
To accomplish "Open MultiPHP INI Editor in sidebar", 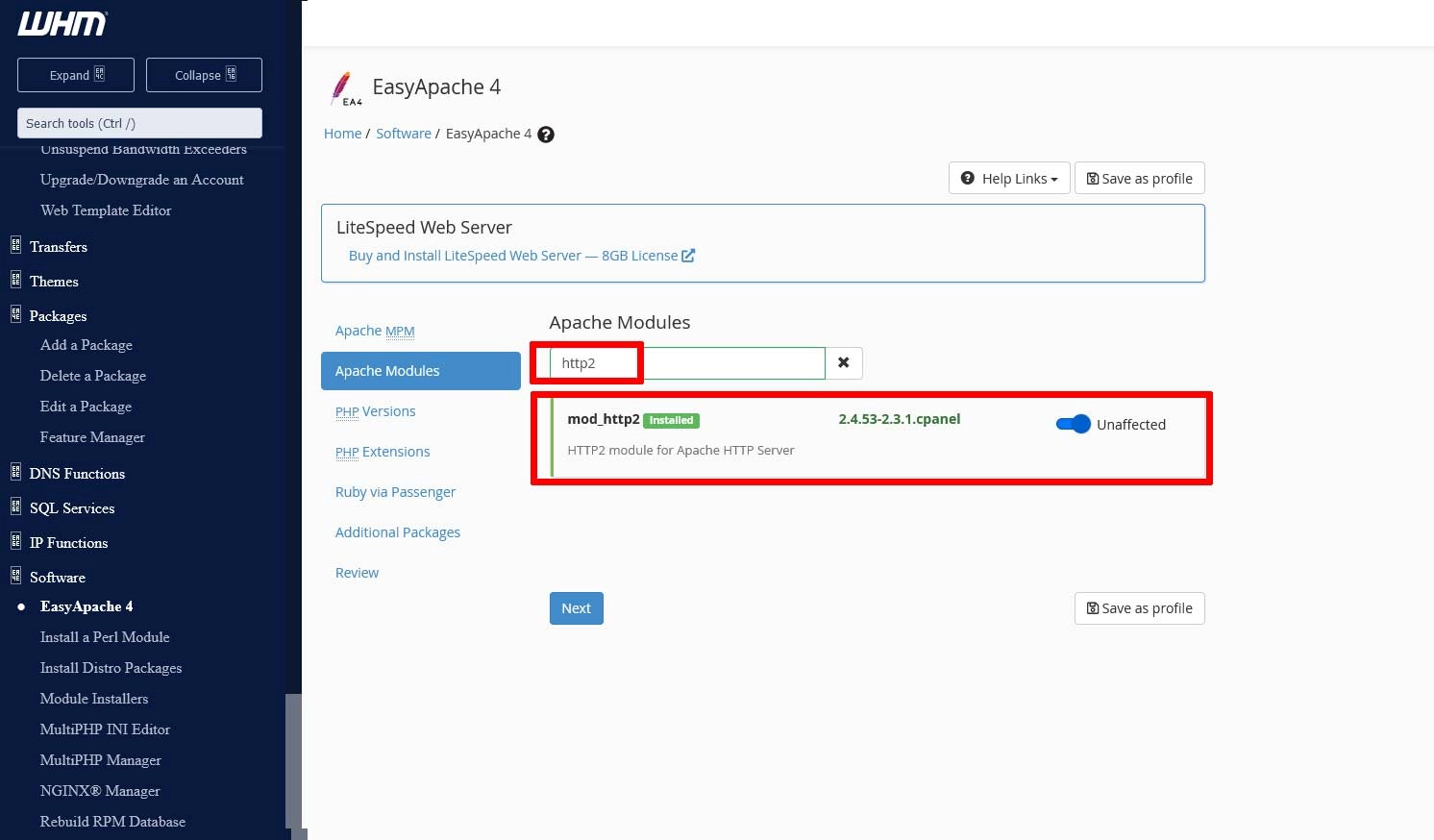I will pyautogui.click(x=105, y=729).
